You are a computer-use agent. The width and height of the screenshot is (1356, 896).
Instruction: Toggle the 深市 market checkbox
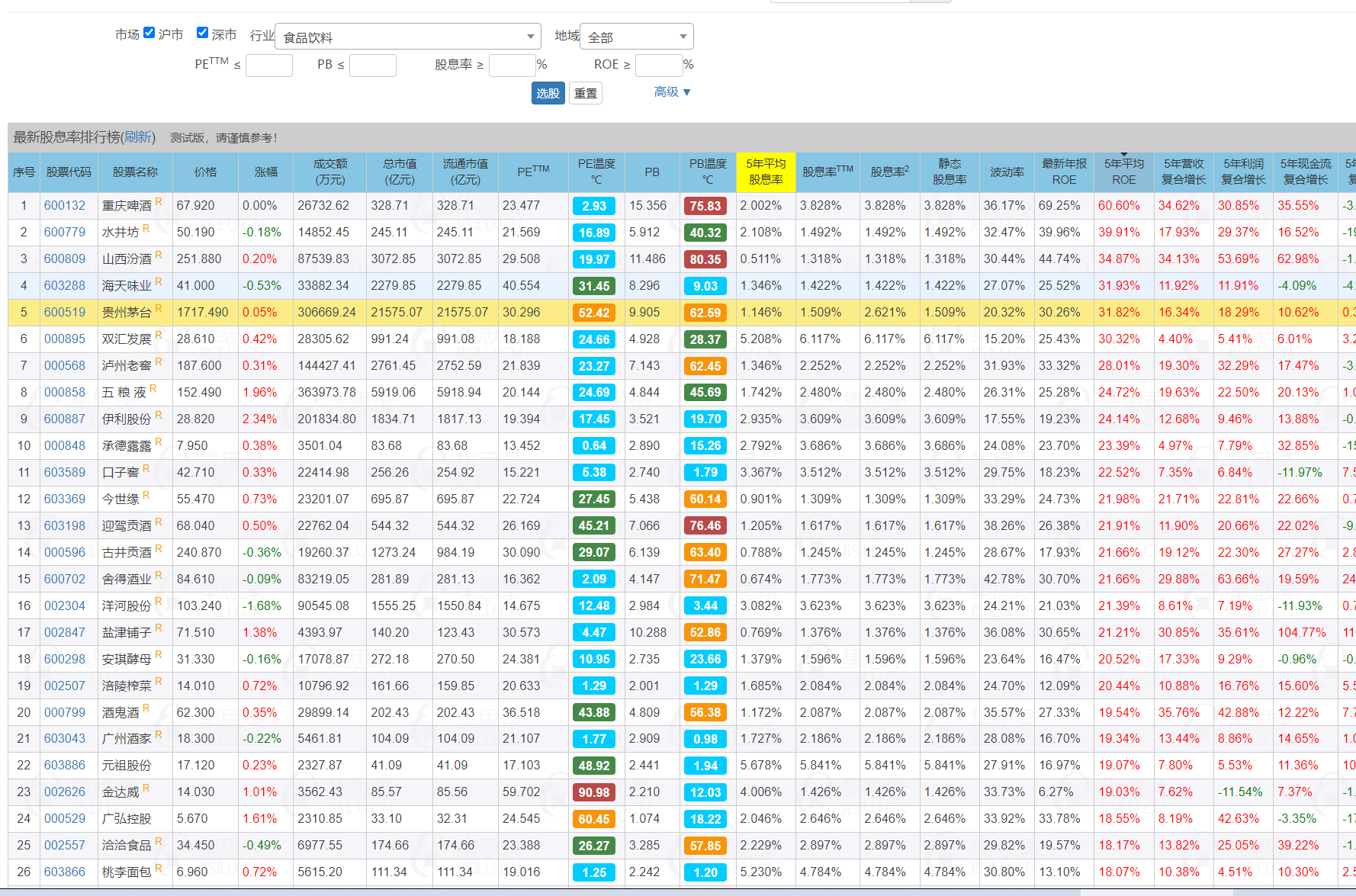pos(202,33)
